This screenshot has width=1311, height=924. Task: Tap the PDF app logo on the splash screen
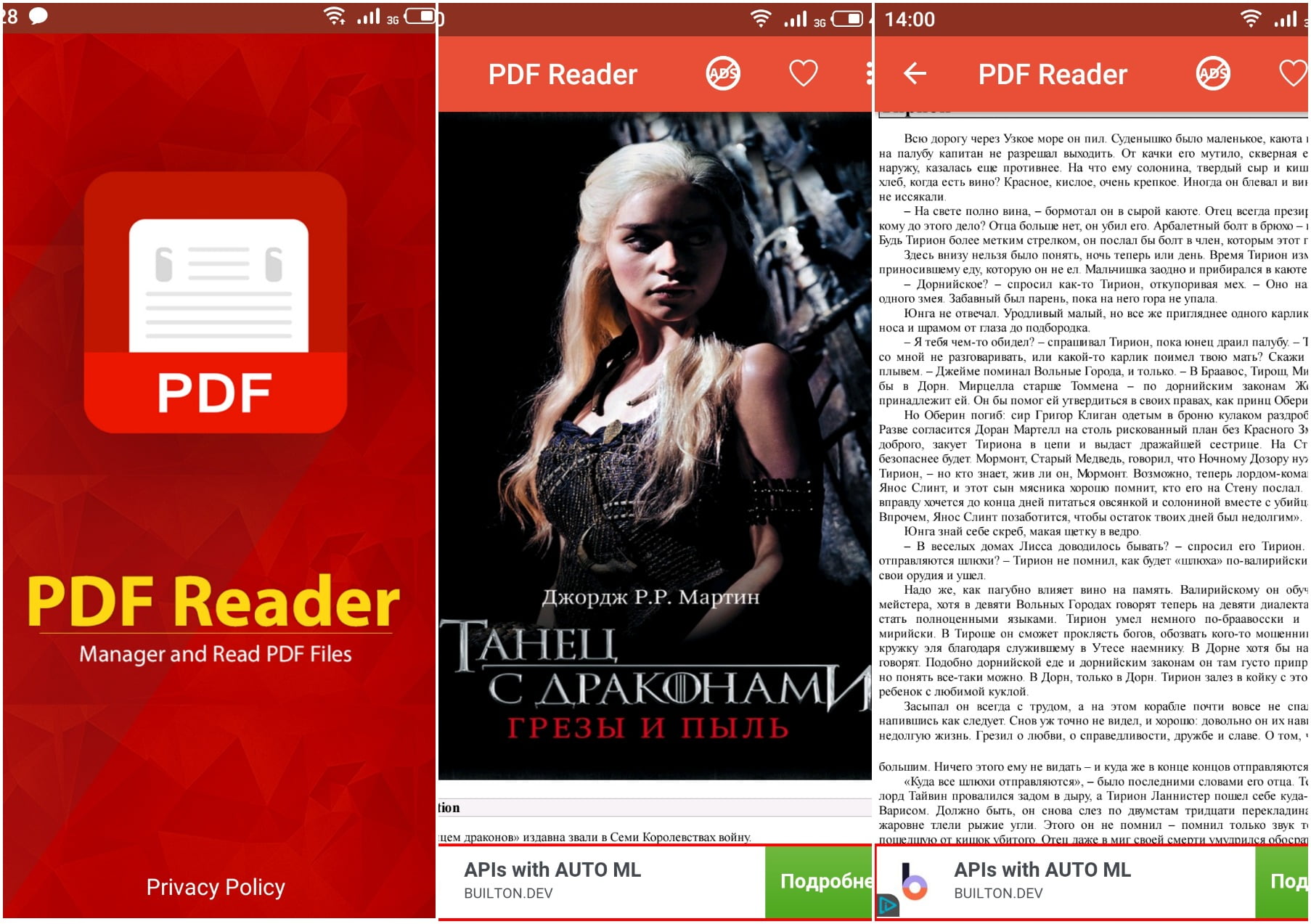(215, 302)
